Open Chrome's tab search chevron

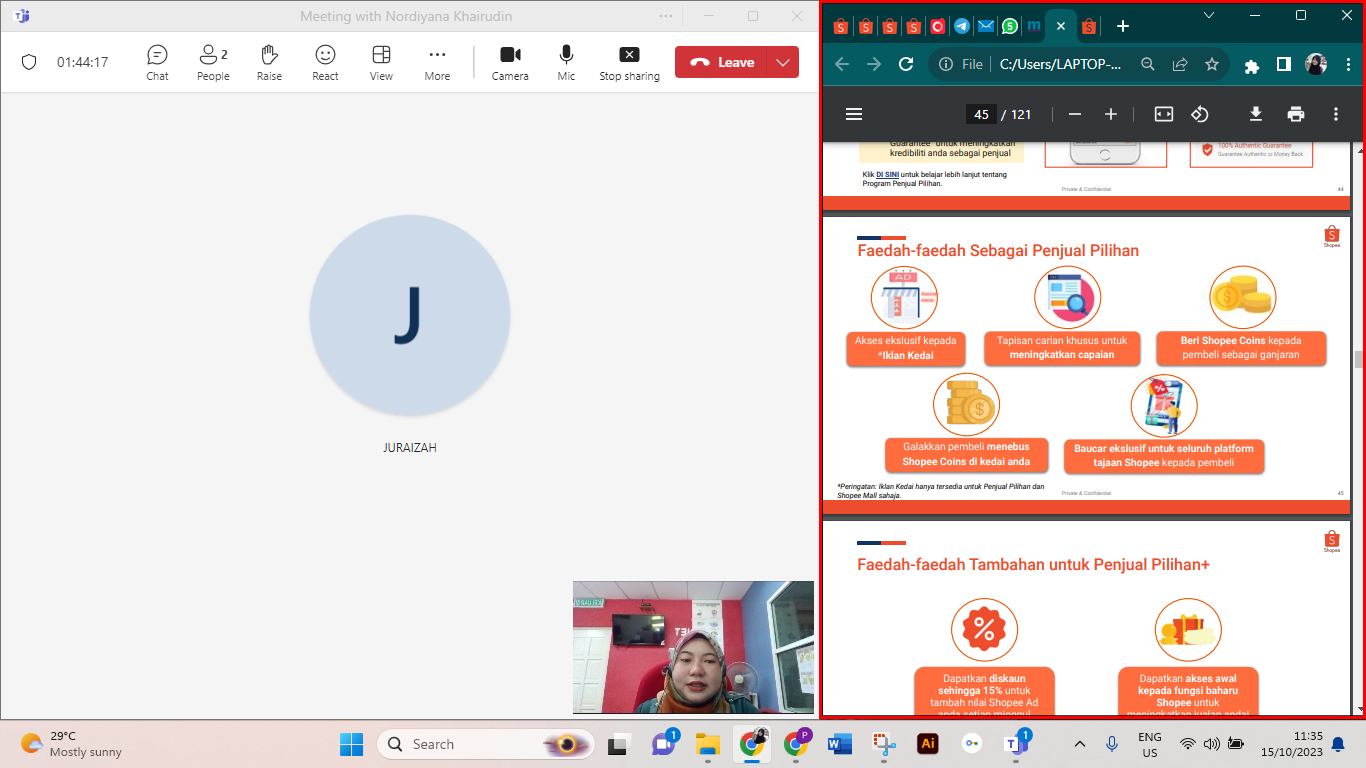click(1209, 15)
